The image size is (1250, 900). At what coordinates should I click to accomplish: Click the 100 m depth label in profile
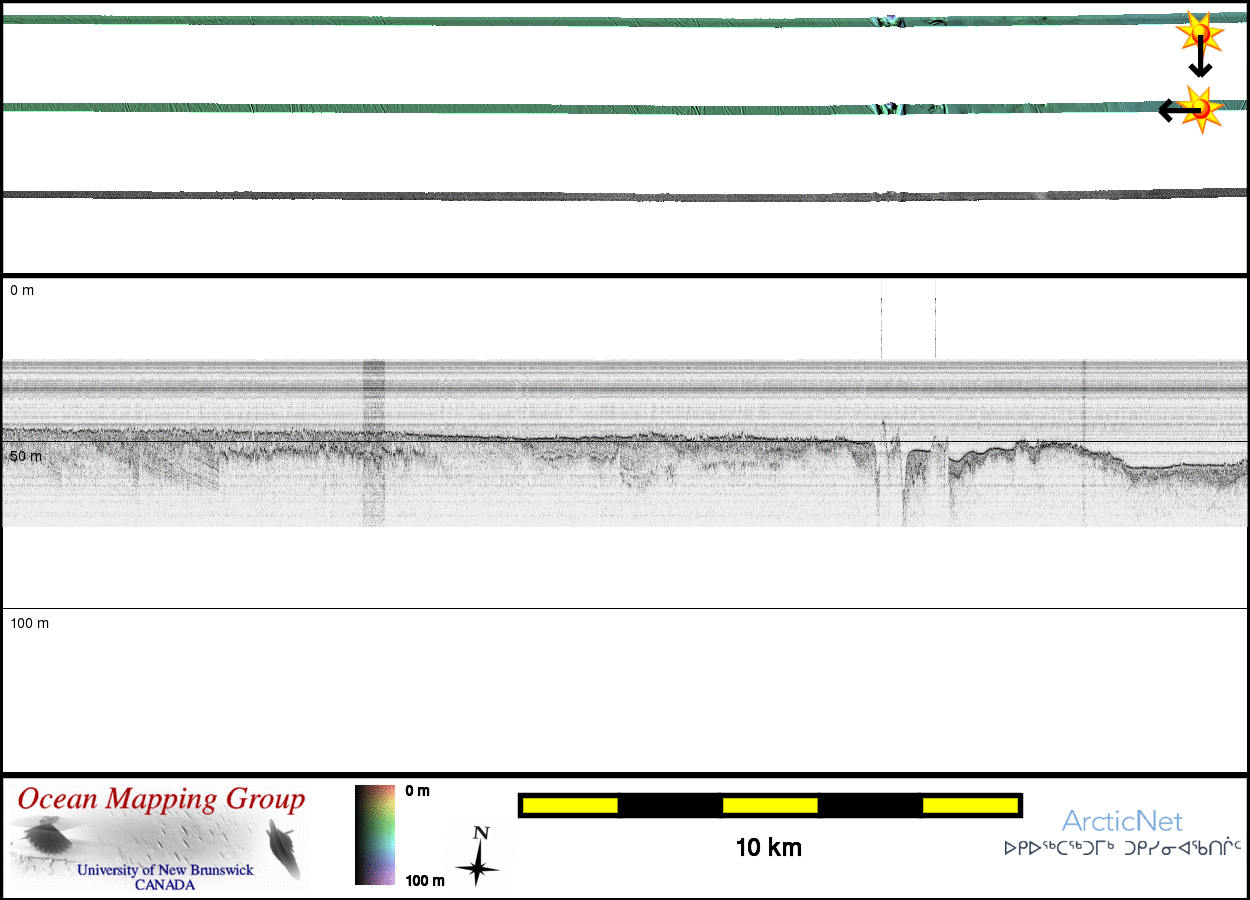(x=30, y=623)
